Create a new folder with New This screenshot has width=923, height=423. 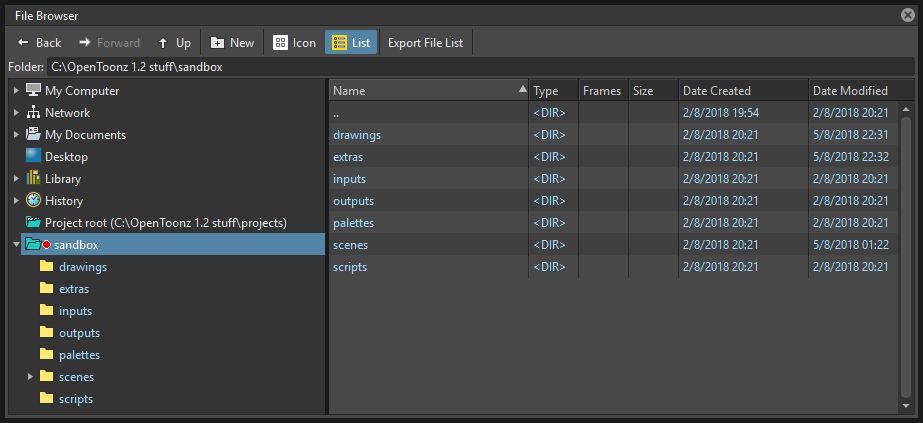[233, 43]
